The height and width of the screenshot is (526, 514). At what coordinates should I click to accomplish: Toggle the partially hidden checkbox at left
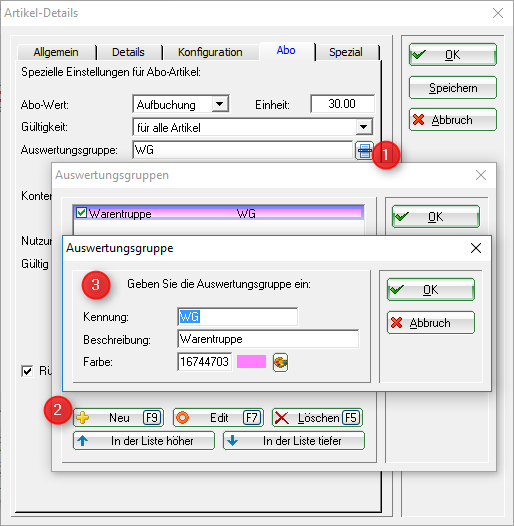27,371
